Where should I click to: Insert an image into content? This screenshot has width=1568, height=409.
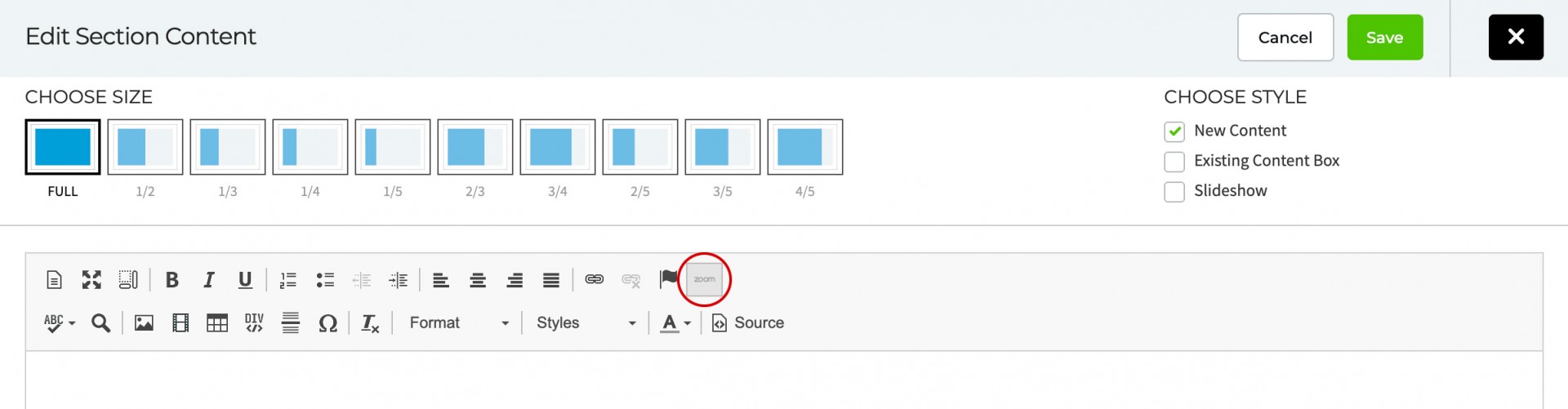point(144,323)
